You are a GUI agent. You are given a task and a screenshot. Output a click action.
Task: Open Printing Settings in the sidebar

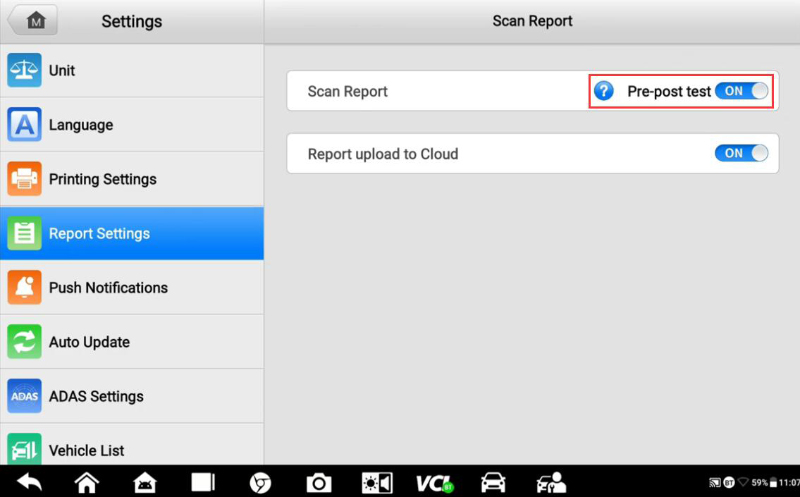tap(132, 179)
